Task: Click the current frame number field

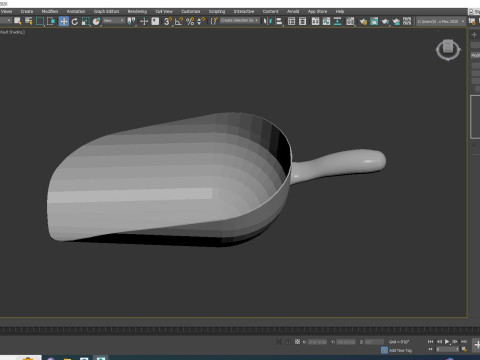Action: coord(447,349)
